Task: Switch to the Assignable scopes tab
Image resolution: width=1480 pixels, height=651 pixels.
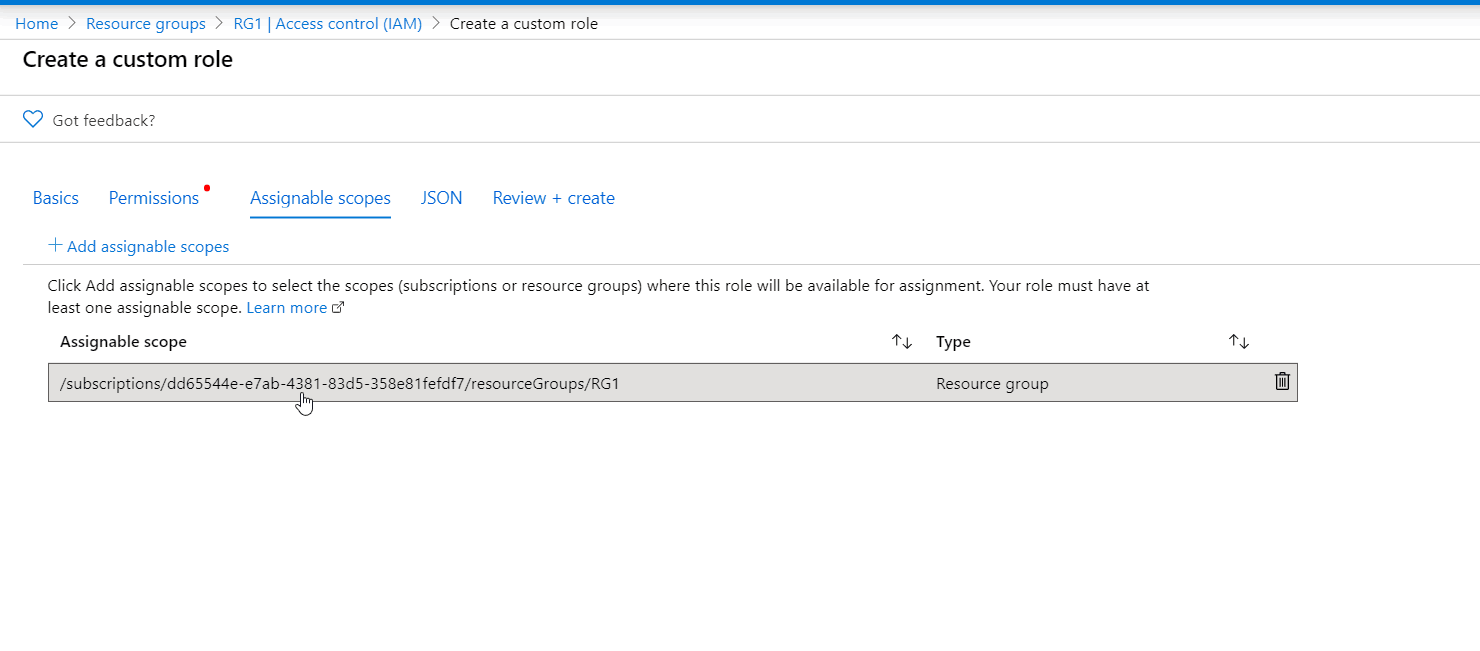Action: coord(320,197)
